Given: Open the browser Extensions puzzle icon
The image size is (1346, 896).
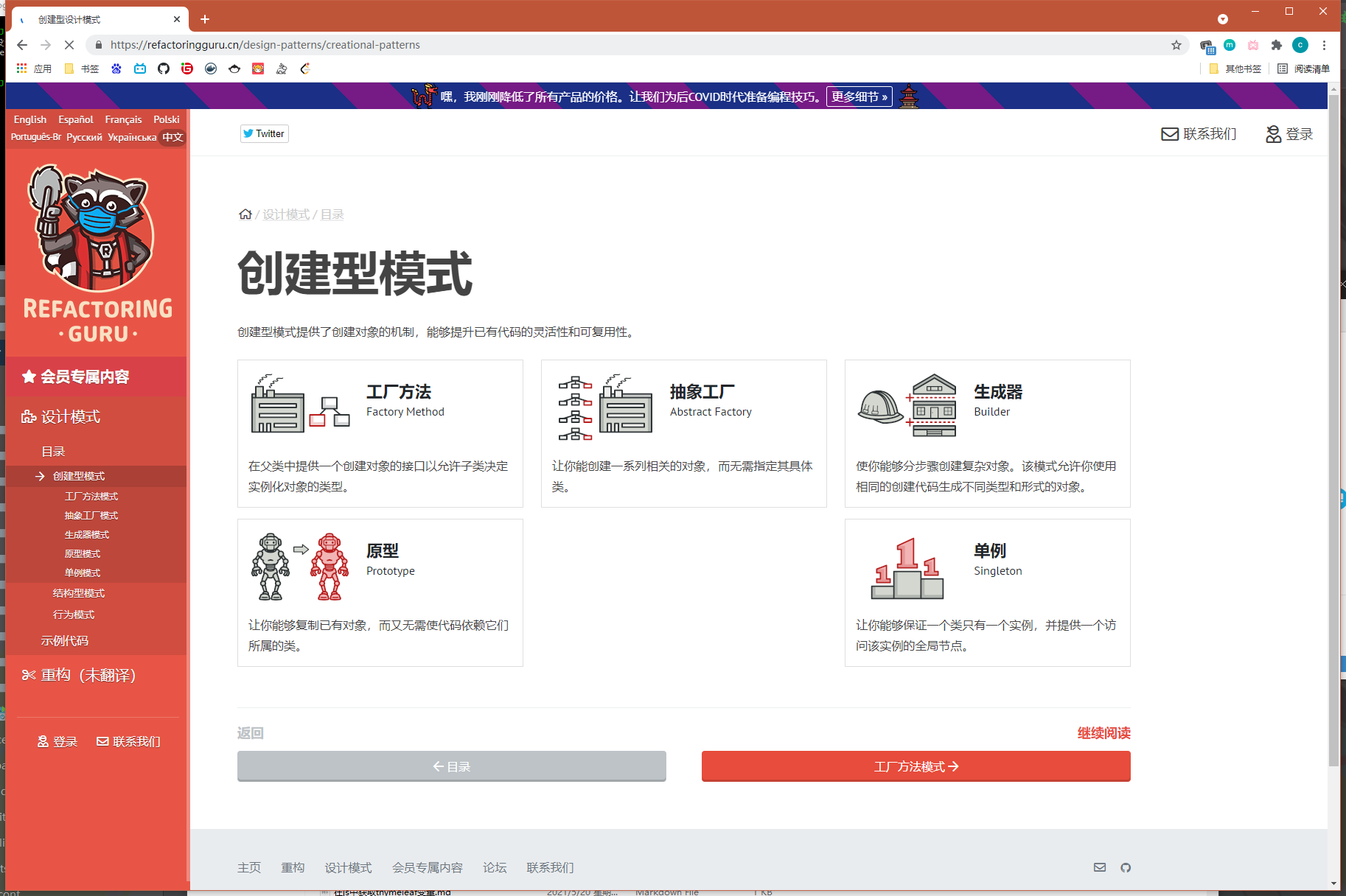Looking at the screenshot, I should pos(1277,45).
